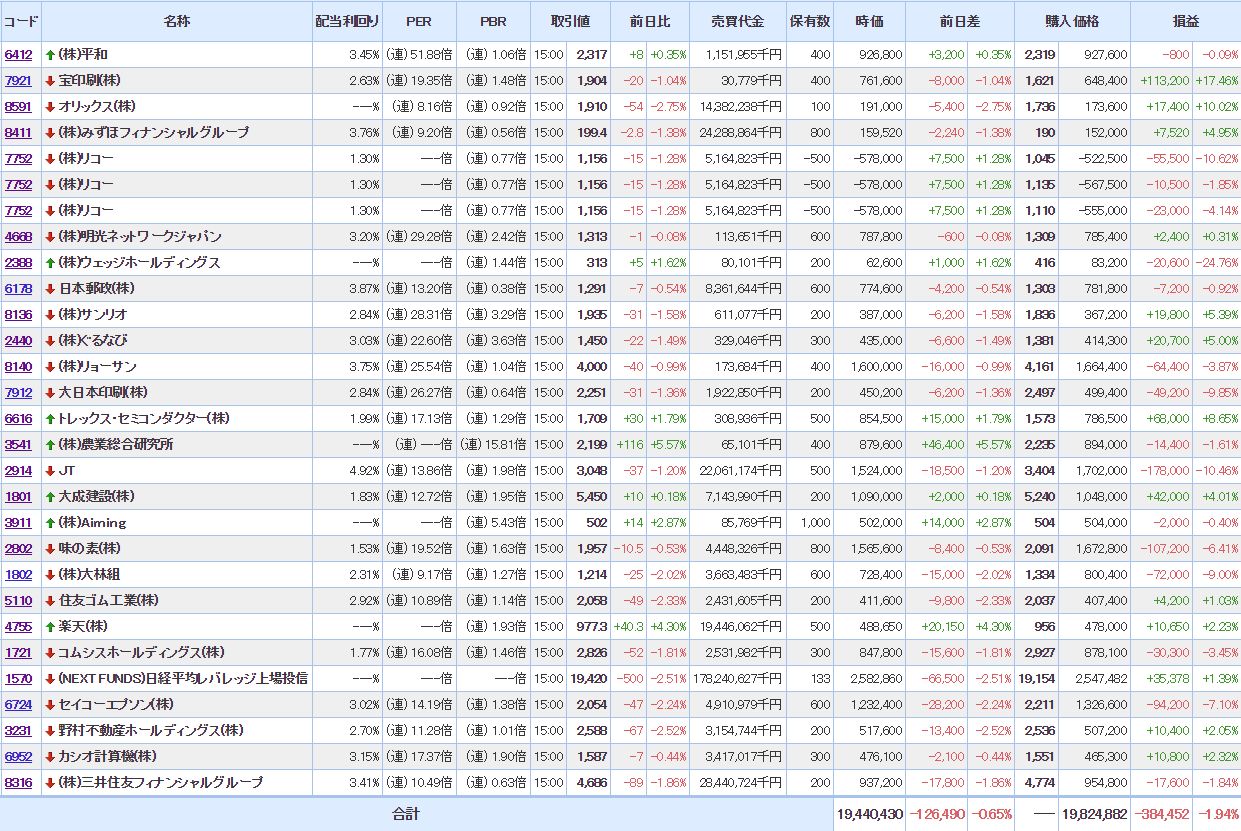Click the up arrow next to (株)Aiming

click(50, 522)
